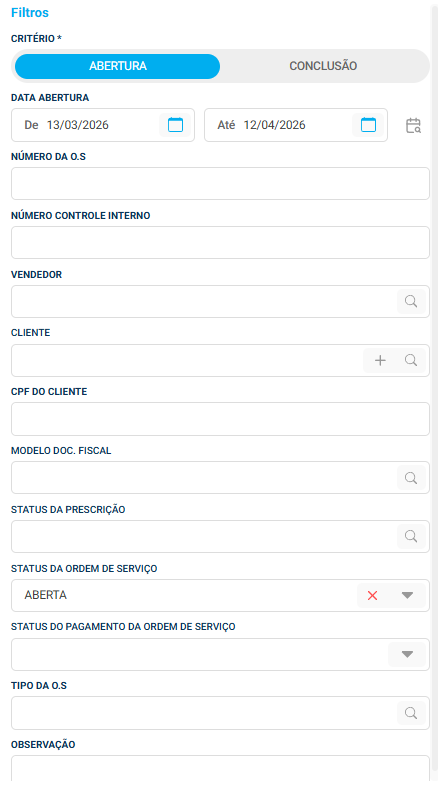Screen dimensions: 438x795
Task: Click the Número da O.S field
Action: coord(220,184)
